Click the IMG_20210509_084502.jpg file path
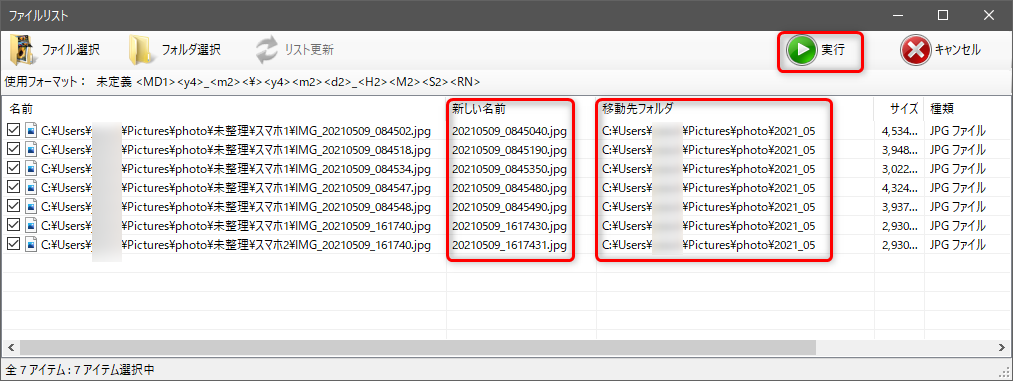Image resolution: width=1013 pixels, height=381 pixels. [236, 131]
